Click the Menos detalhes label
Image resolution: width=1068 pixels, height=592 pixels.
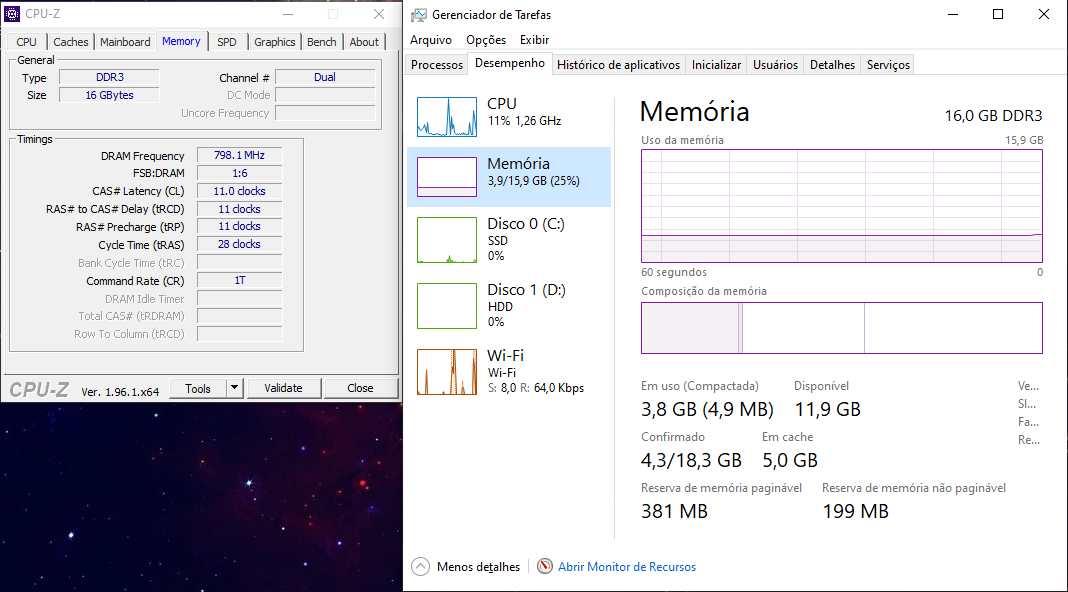click(478, 566)
